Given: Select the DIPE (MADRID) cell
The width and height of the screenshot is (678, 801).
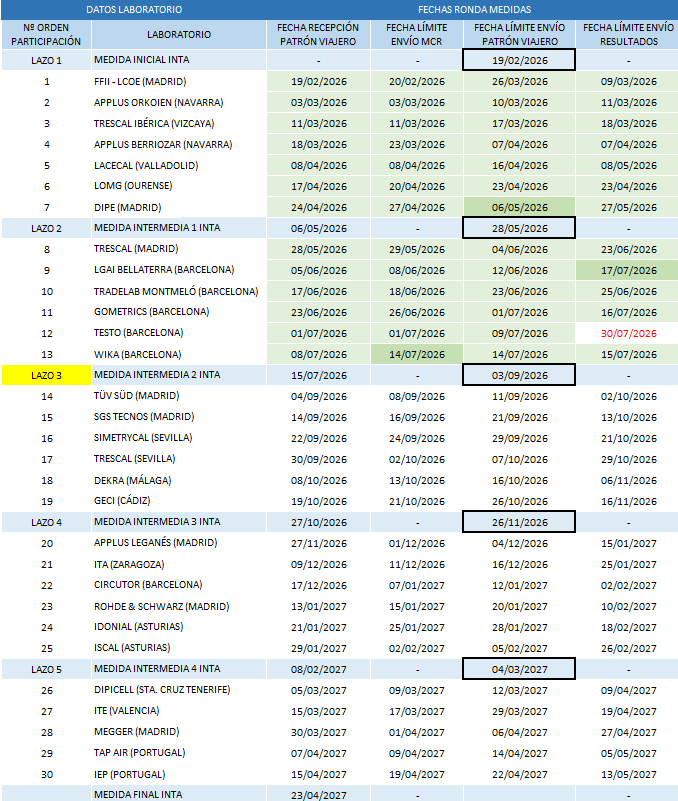Looking at the screenshot, I should [x=179, y=207].
